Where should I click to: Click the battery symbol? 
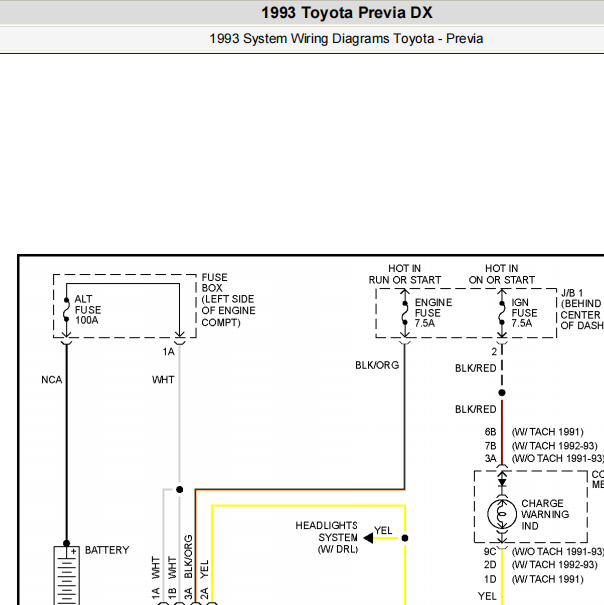tap(66, 575)
